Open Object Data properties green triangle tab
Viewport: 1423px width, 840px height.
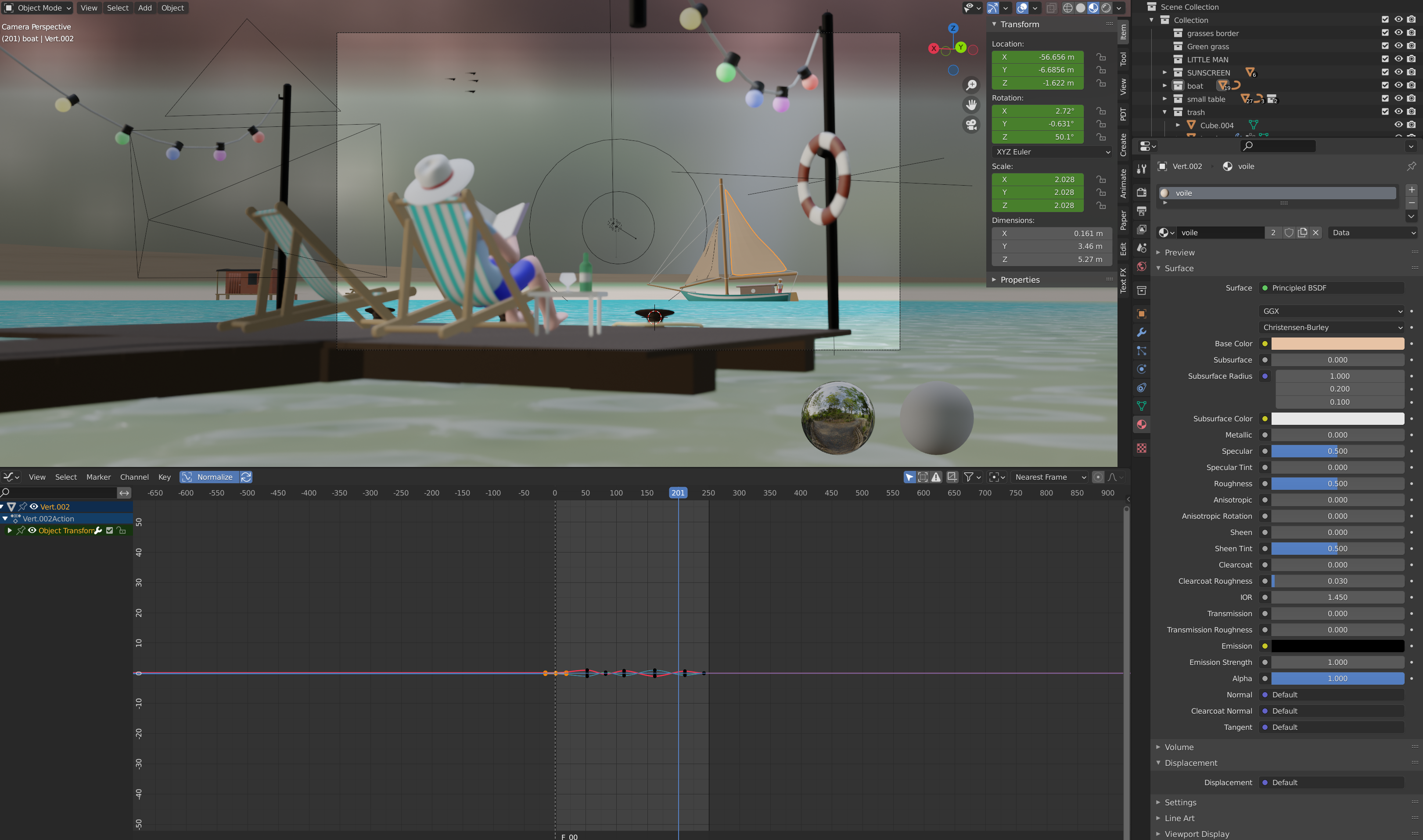(x=1141, y=406)
